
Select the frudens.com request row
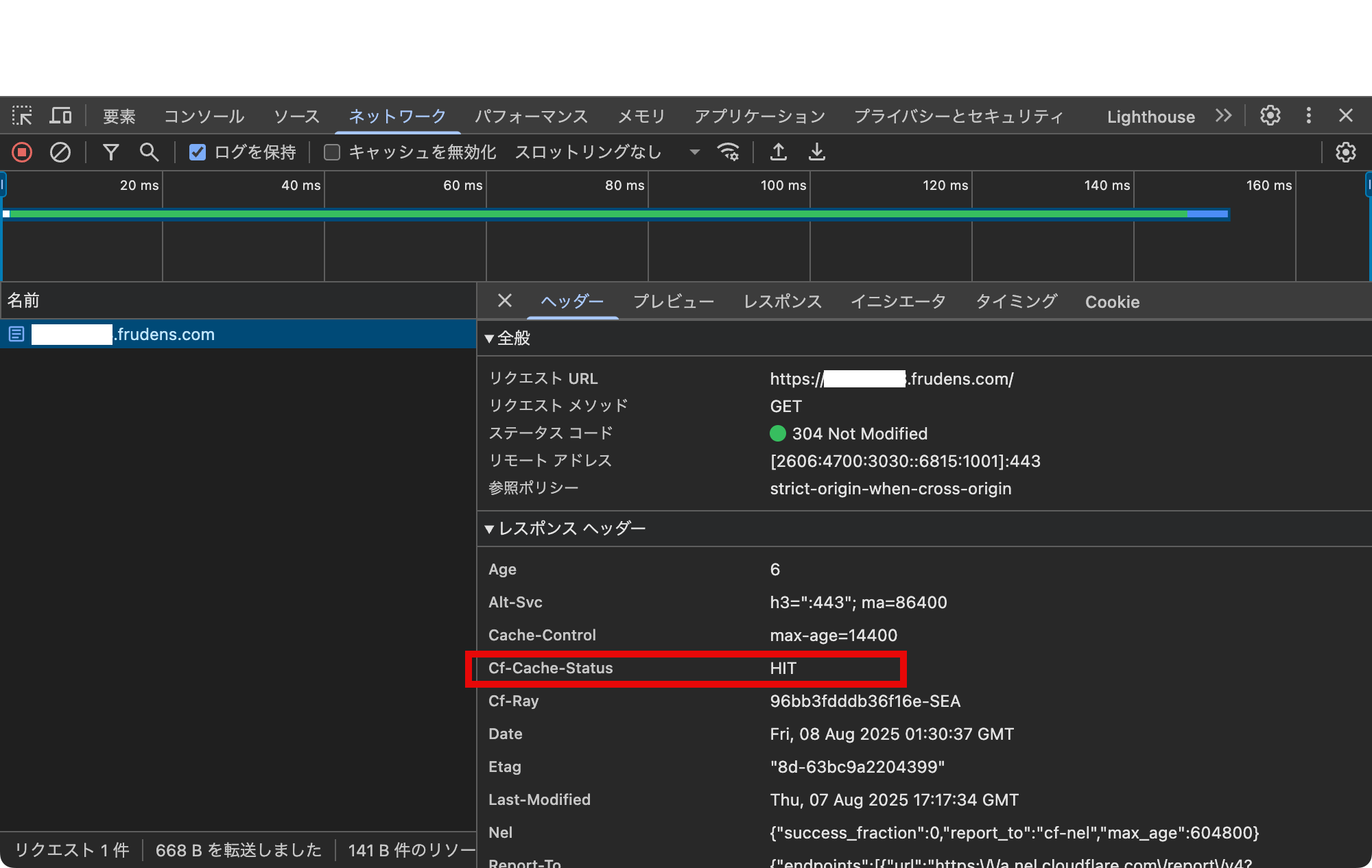point(238,334)
